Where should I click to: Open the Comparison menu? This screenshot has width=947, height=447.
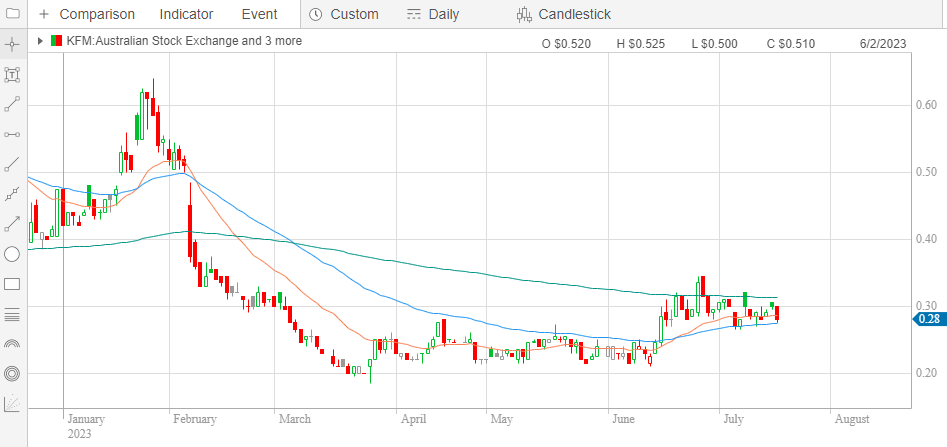(97, 14)
